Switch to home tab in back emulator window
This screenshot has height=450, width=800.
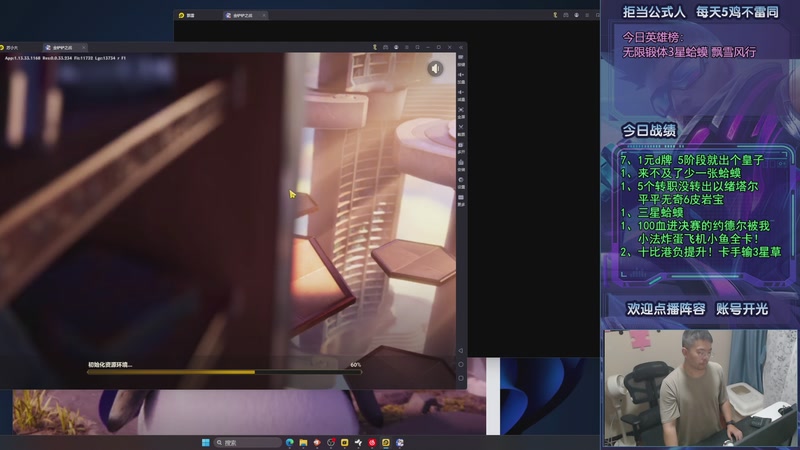click(188, 15)
